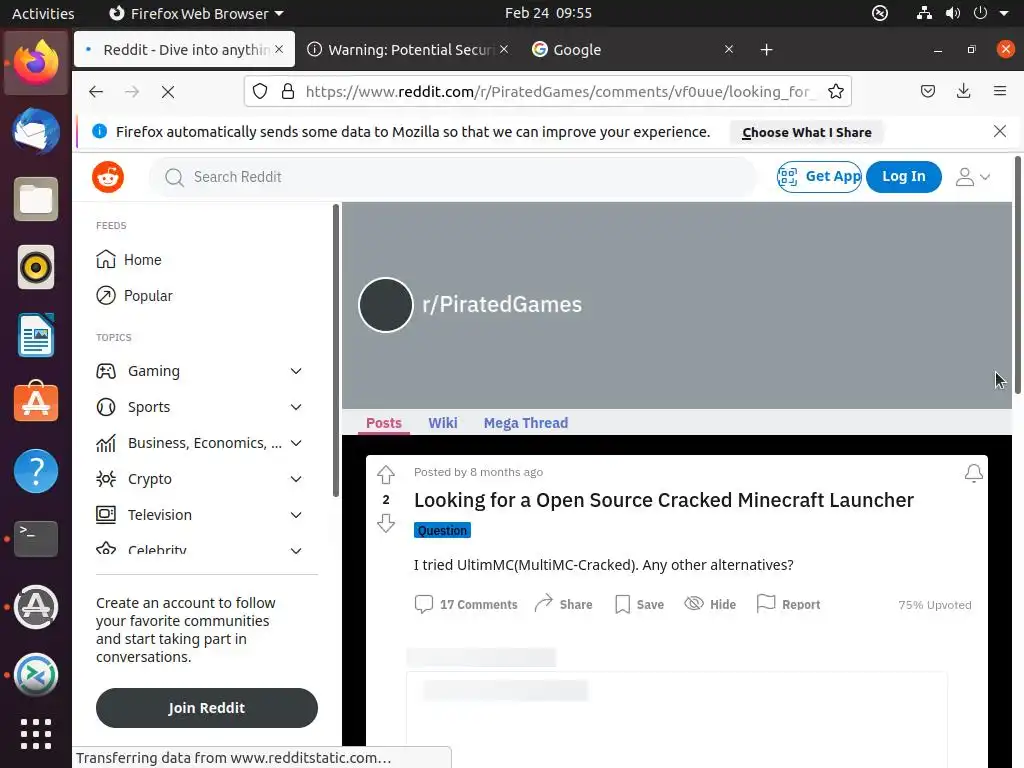The width and height of the screenshot is (1024, 768).
Task: Click Choose What I Share button
Action: [x=807, y=132]
